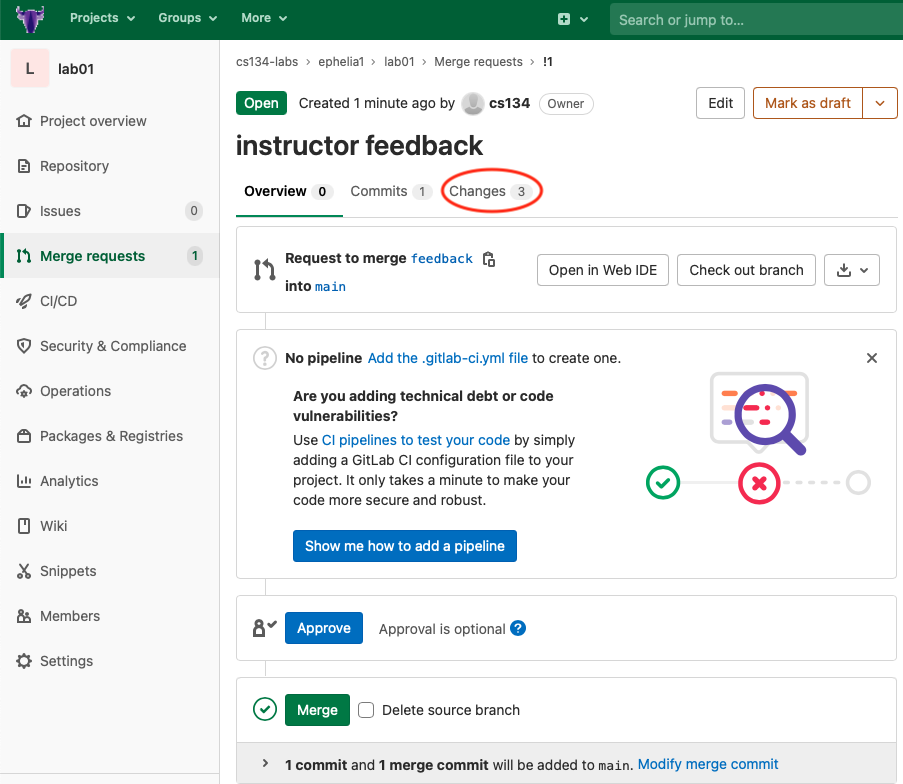Click the Settings gear icon

click(24, 661)
